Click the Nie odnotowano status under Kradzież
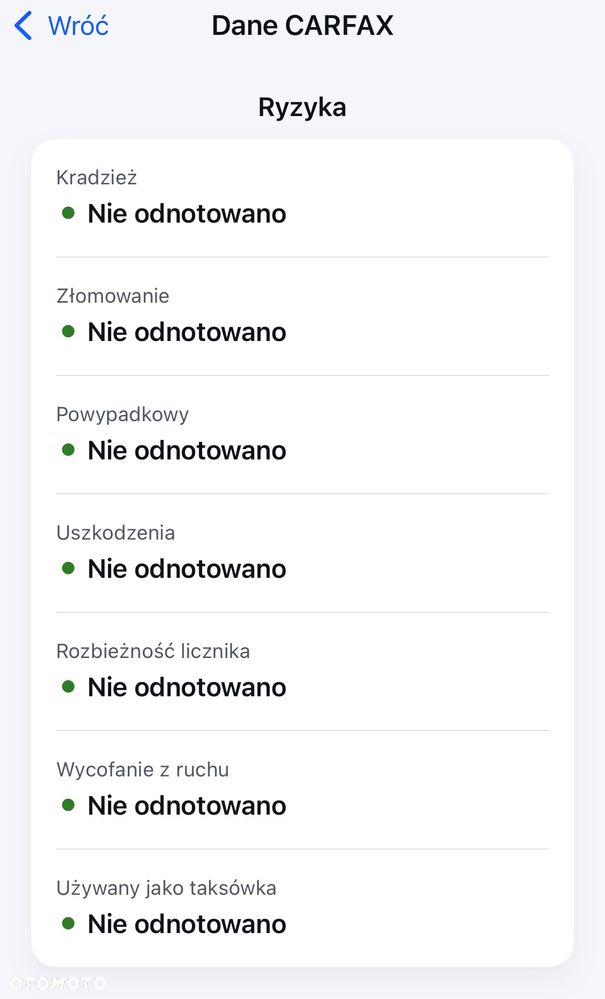This screenshot has height=999, width=605. [x=186, y=213]
